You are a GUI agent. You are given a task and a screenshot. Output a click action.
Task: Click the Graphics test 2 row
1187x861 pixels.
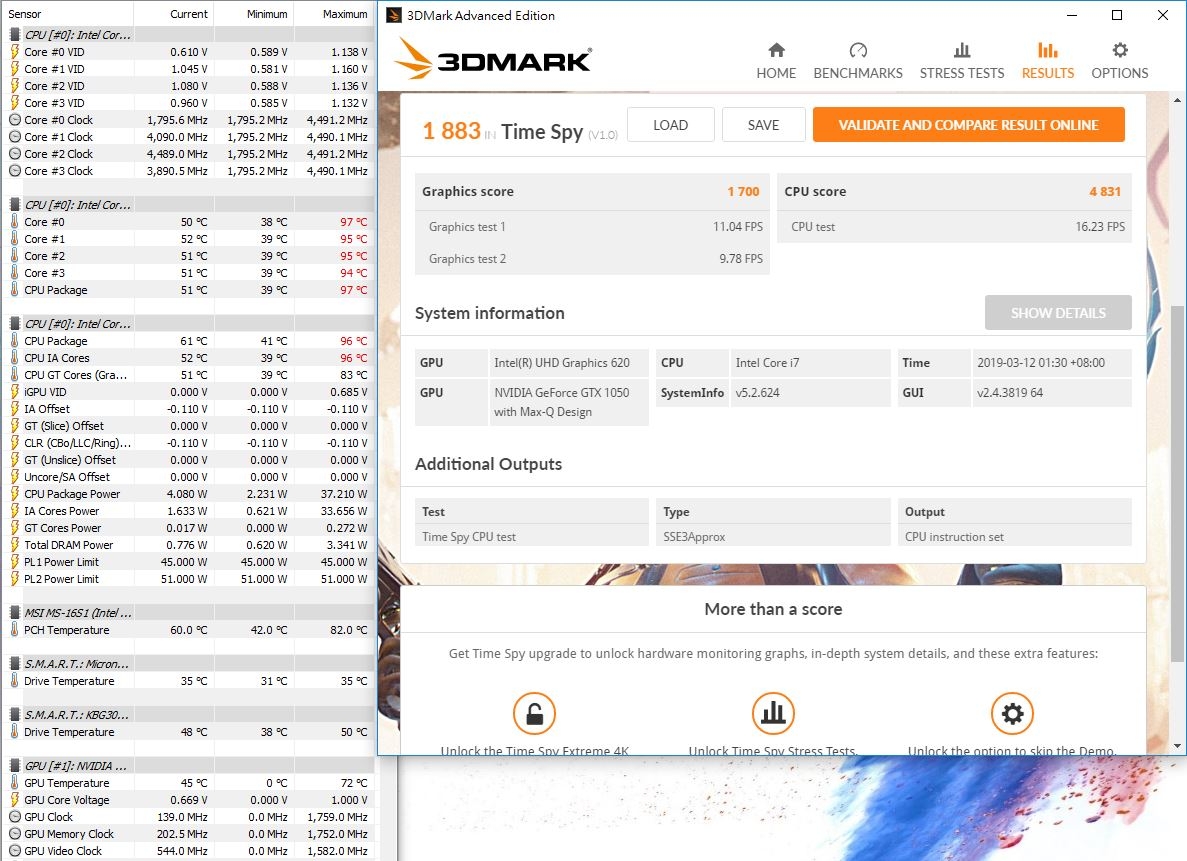[x=592, y=258]
